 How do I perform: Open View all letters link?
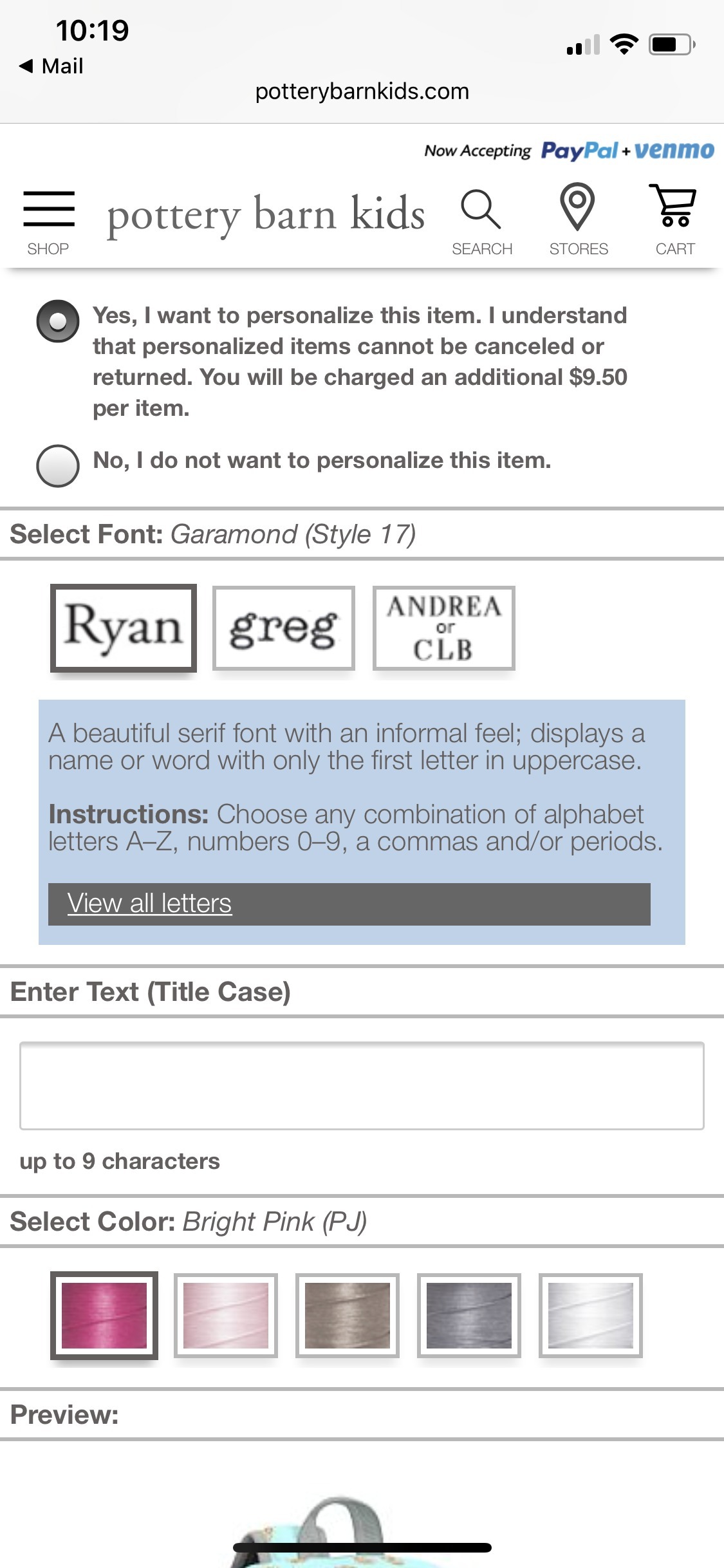tap(149, 904)
